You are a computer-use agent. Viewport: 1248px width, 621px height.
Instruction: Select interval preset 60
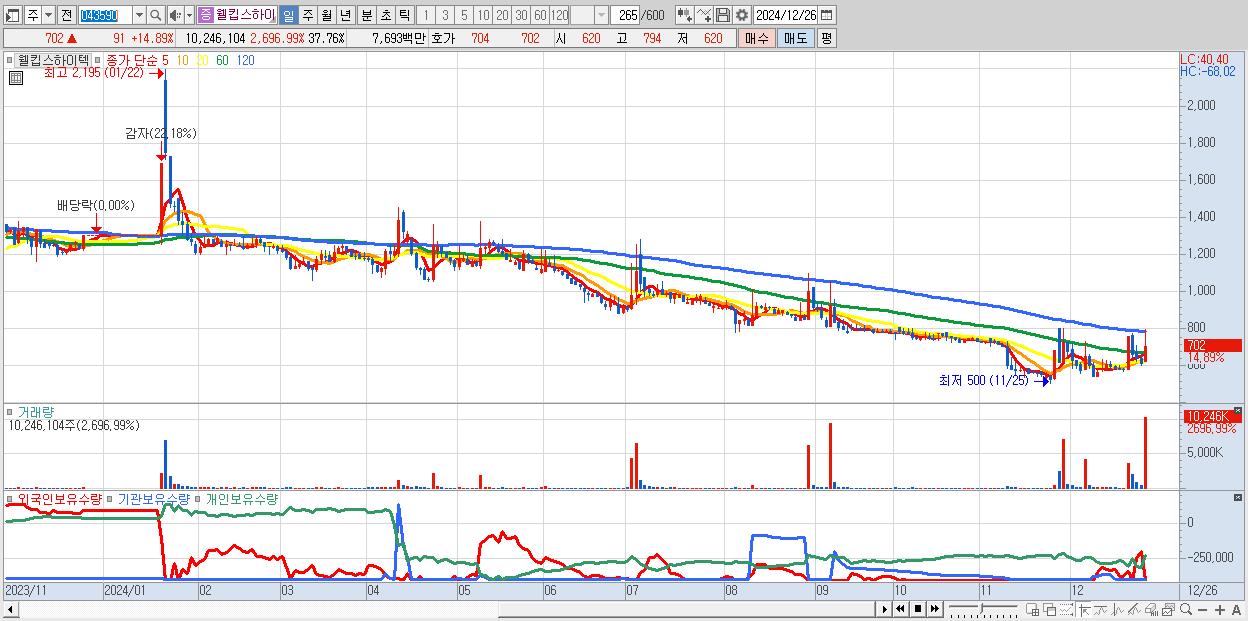click(540, 15)
